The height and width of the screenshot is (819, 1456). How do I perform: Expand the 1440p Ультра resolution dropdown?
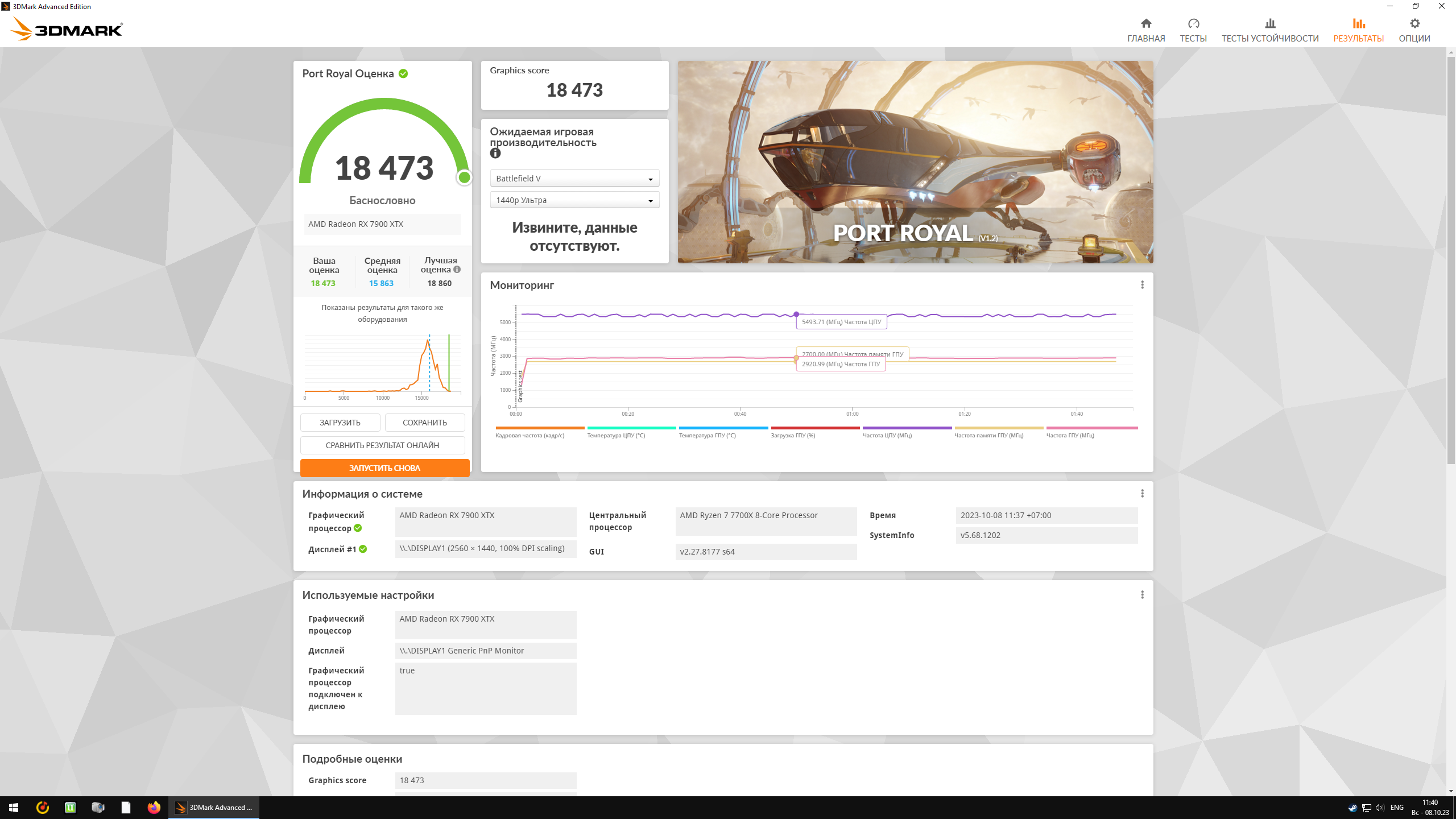(574, 200)
